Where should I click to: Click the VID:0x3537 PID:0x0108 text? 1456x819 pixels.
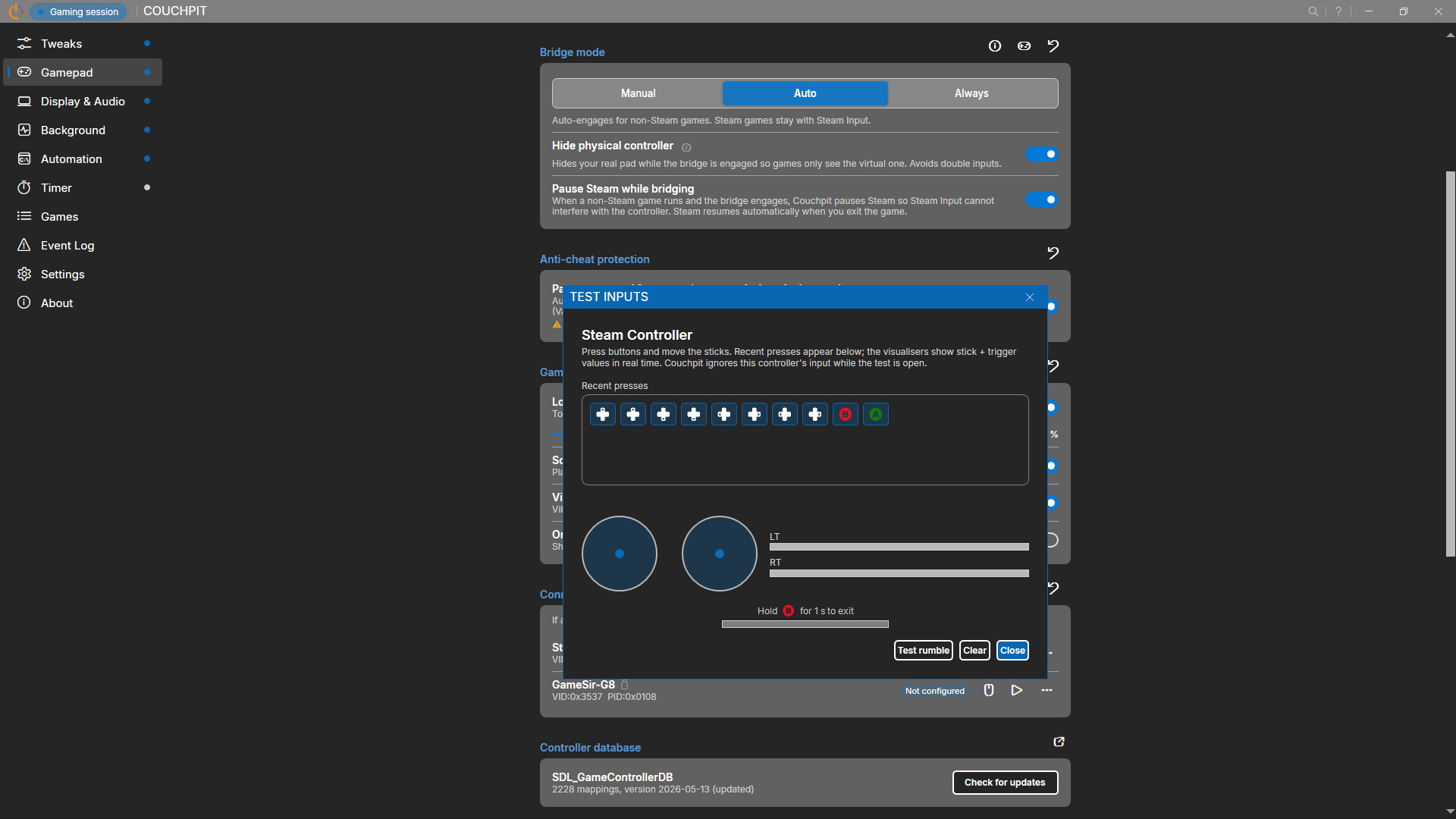point(604,697)
